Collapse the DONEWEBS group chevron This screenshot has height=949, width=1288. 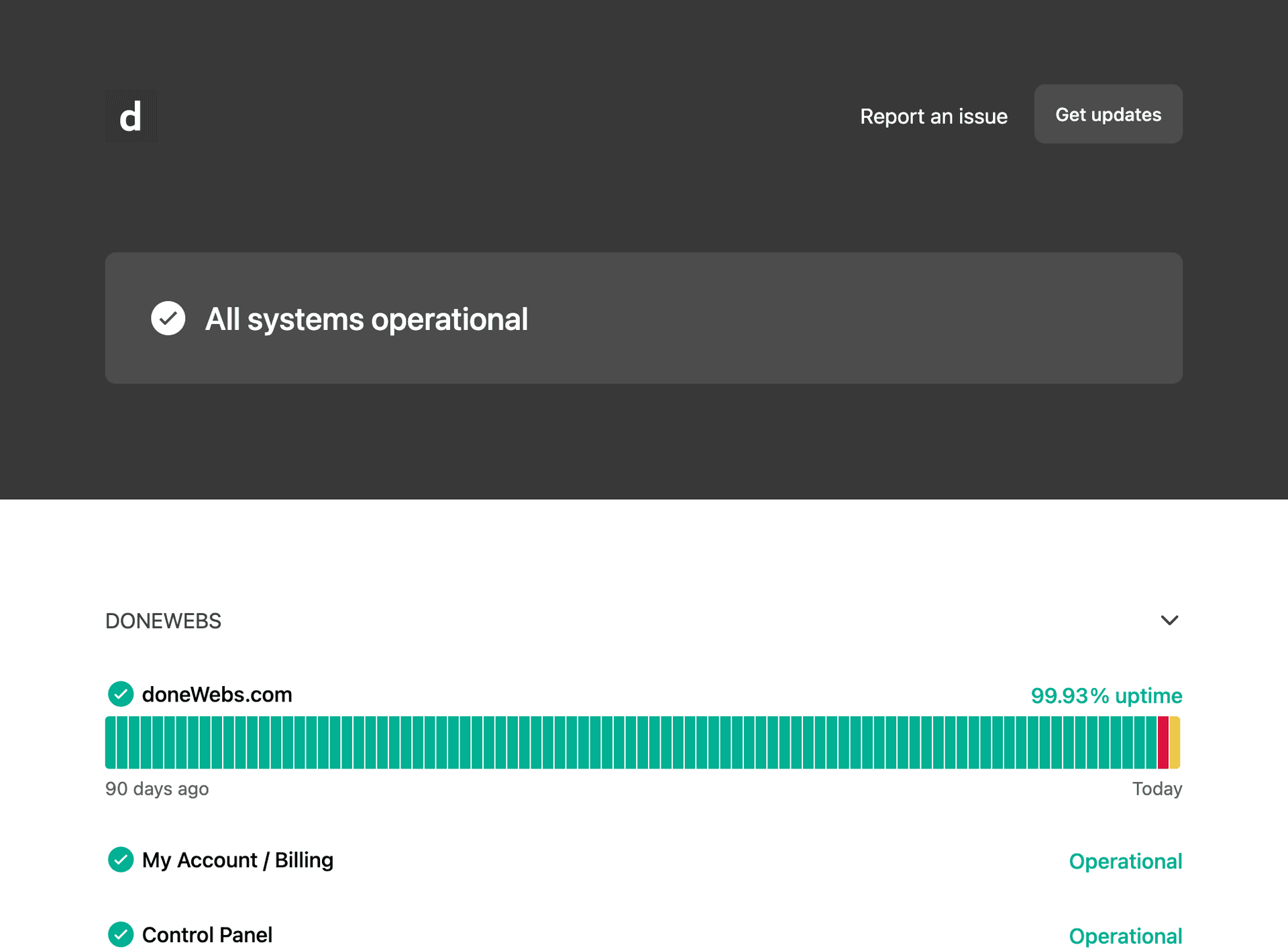click(x=1169, y=620)
